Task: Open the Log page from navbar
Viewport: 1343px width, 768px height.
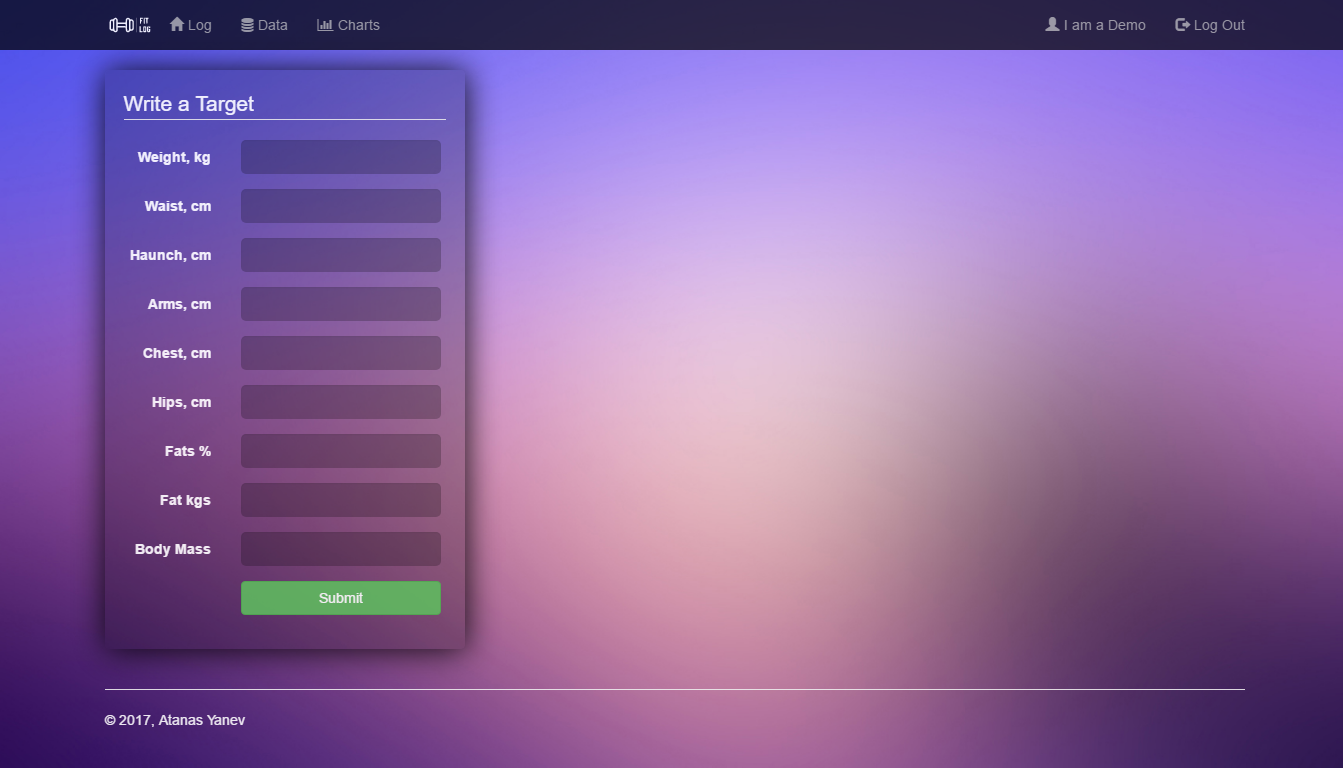Action: [199, 25]
